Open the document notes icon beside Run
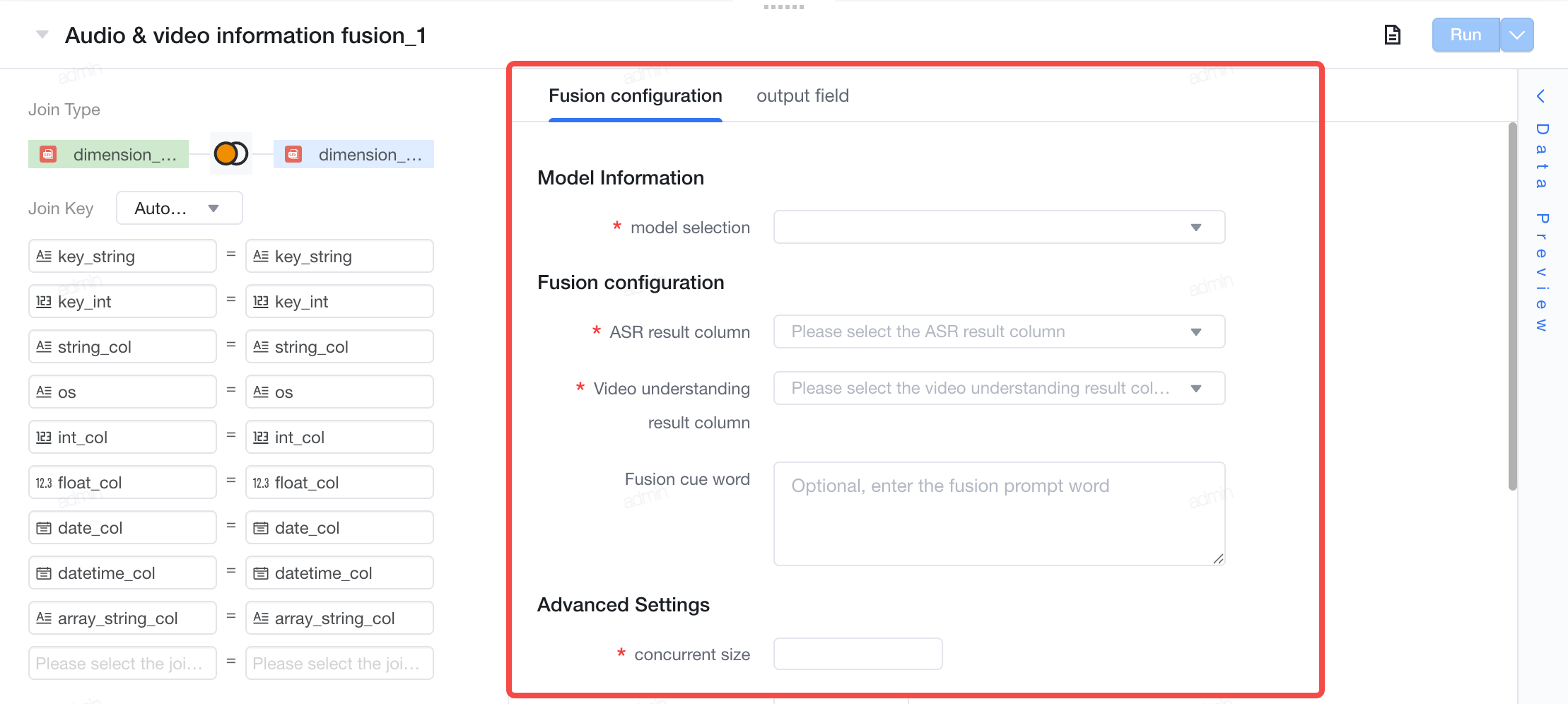Screen dimensions: 1568x704 click(x=1392, y=35)
